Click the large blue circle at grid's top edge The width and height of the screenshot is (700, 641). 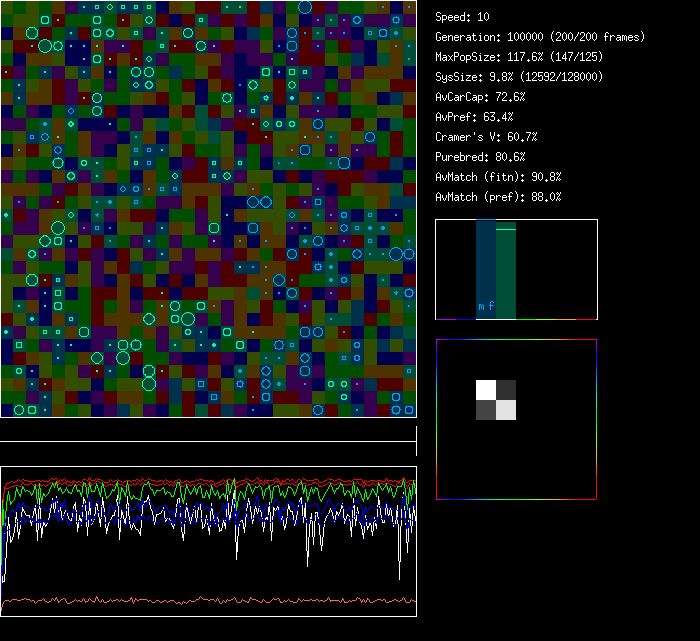306,6
